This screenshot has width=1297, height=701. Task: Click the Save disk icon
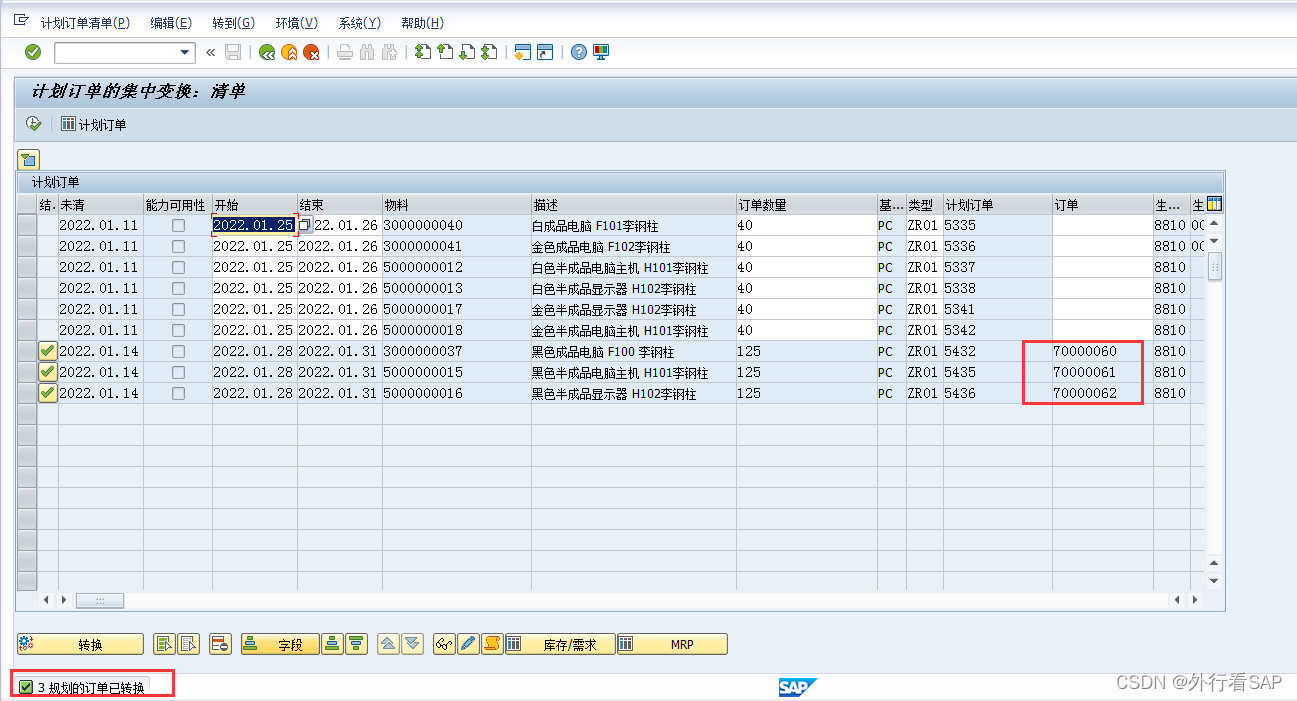(x=233, y=52)
